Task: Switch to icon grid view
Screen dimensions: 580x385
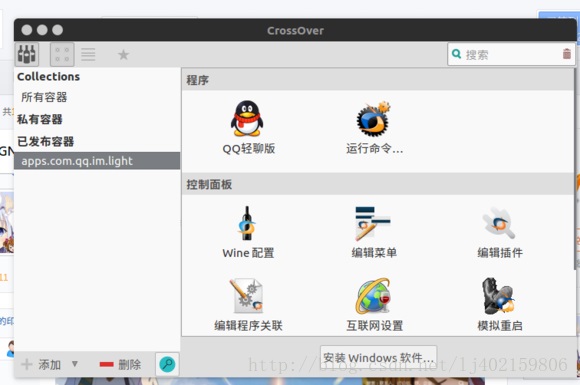Action: pyautogui.click(x=62, y=54)
